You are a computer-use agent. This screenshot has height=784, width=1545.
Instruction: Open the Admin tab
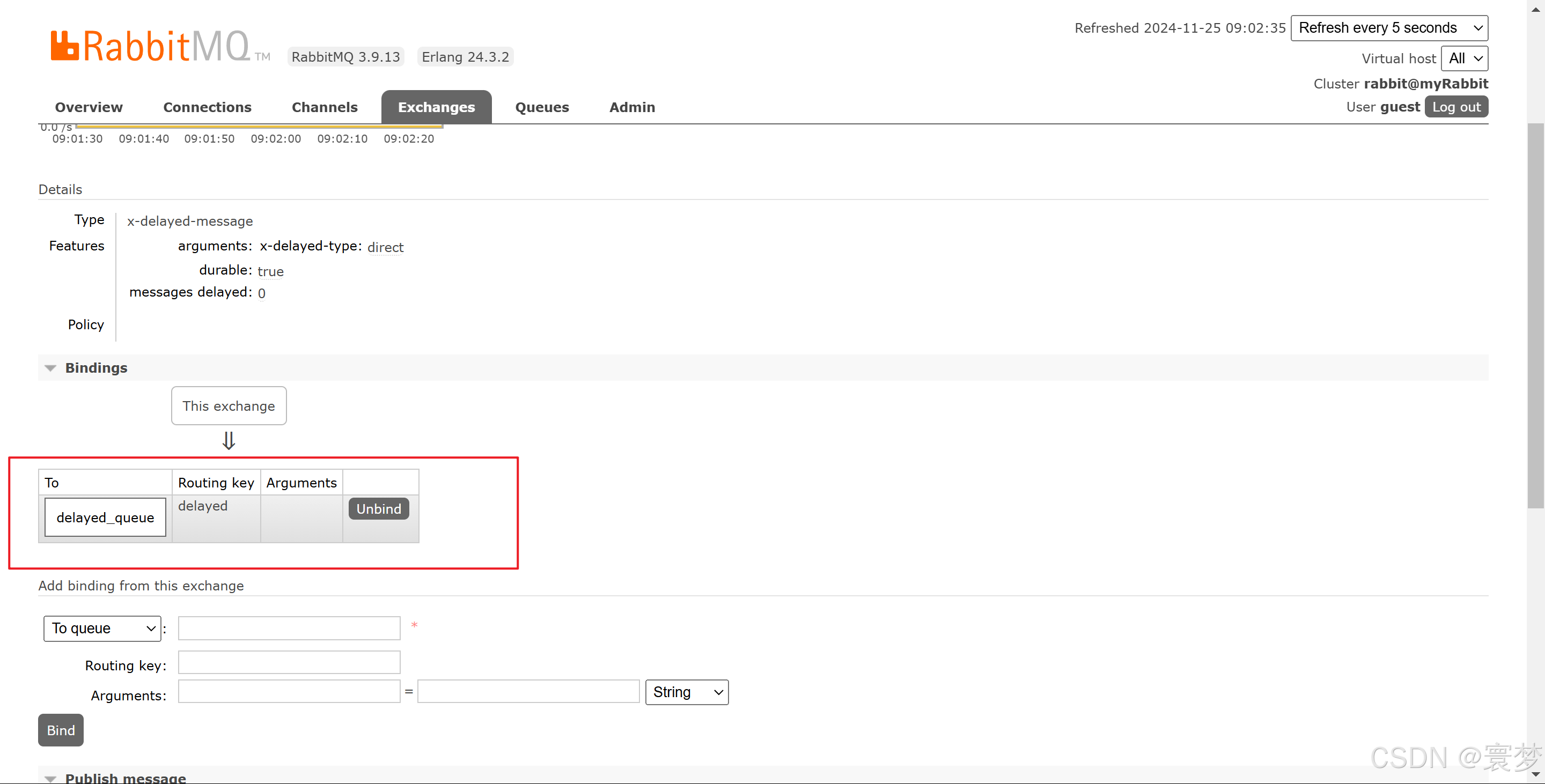tap(631, 107)
